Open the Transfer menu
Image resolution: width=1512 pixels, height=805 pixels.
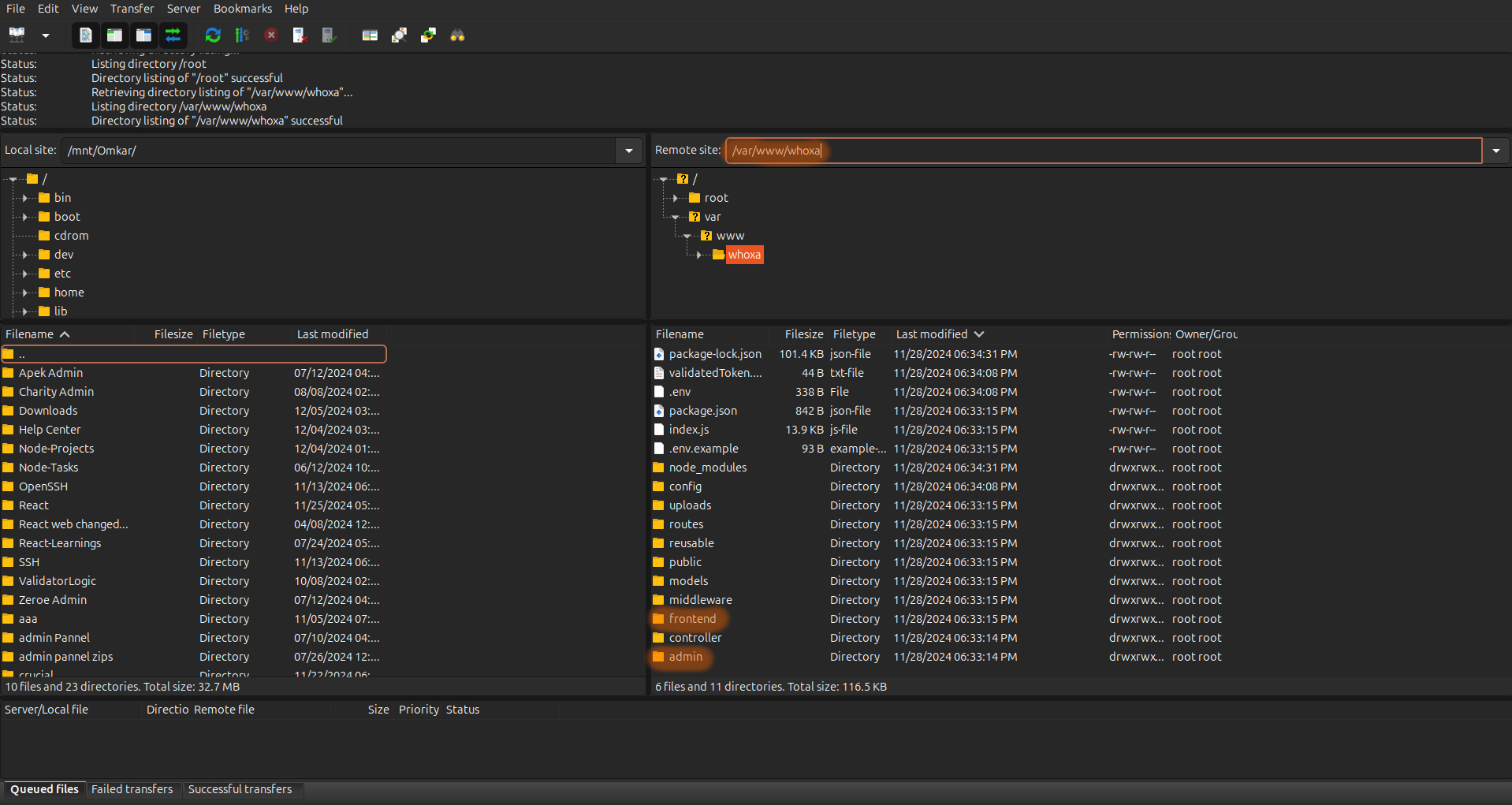coord(132,9)
